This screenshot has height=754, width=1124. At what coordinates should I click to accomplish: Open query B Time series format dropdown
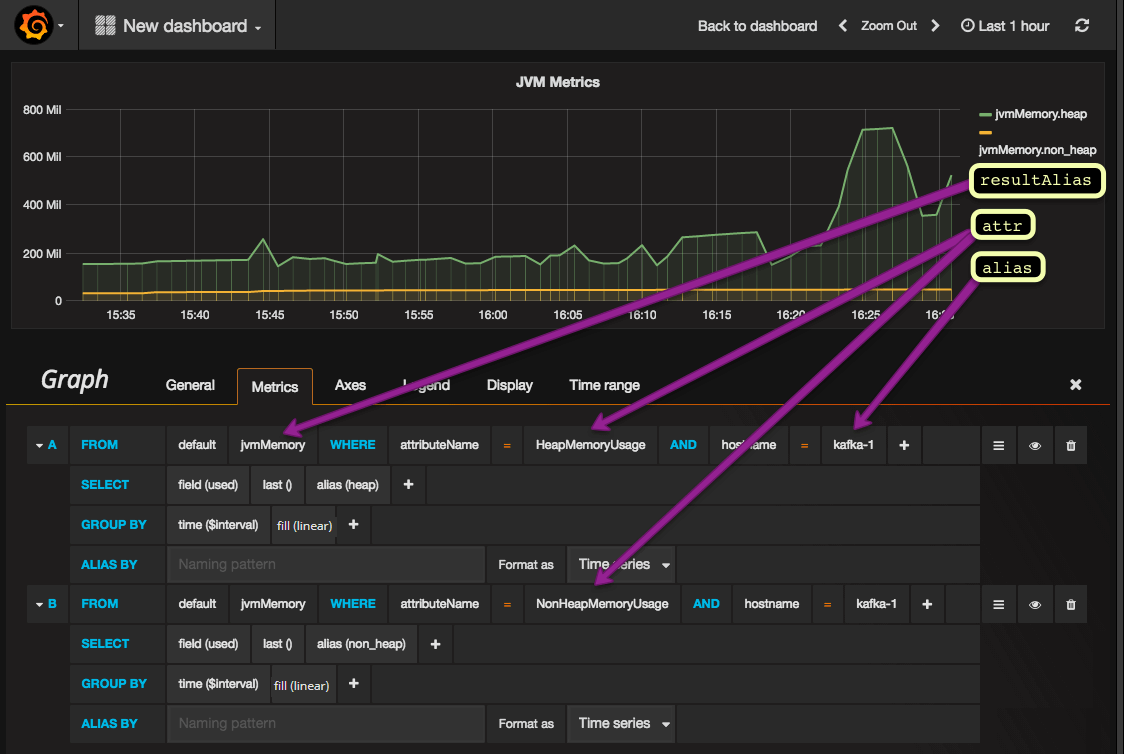[x=621, y=724]
